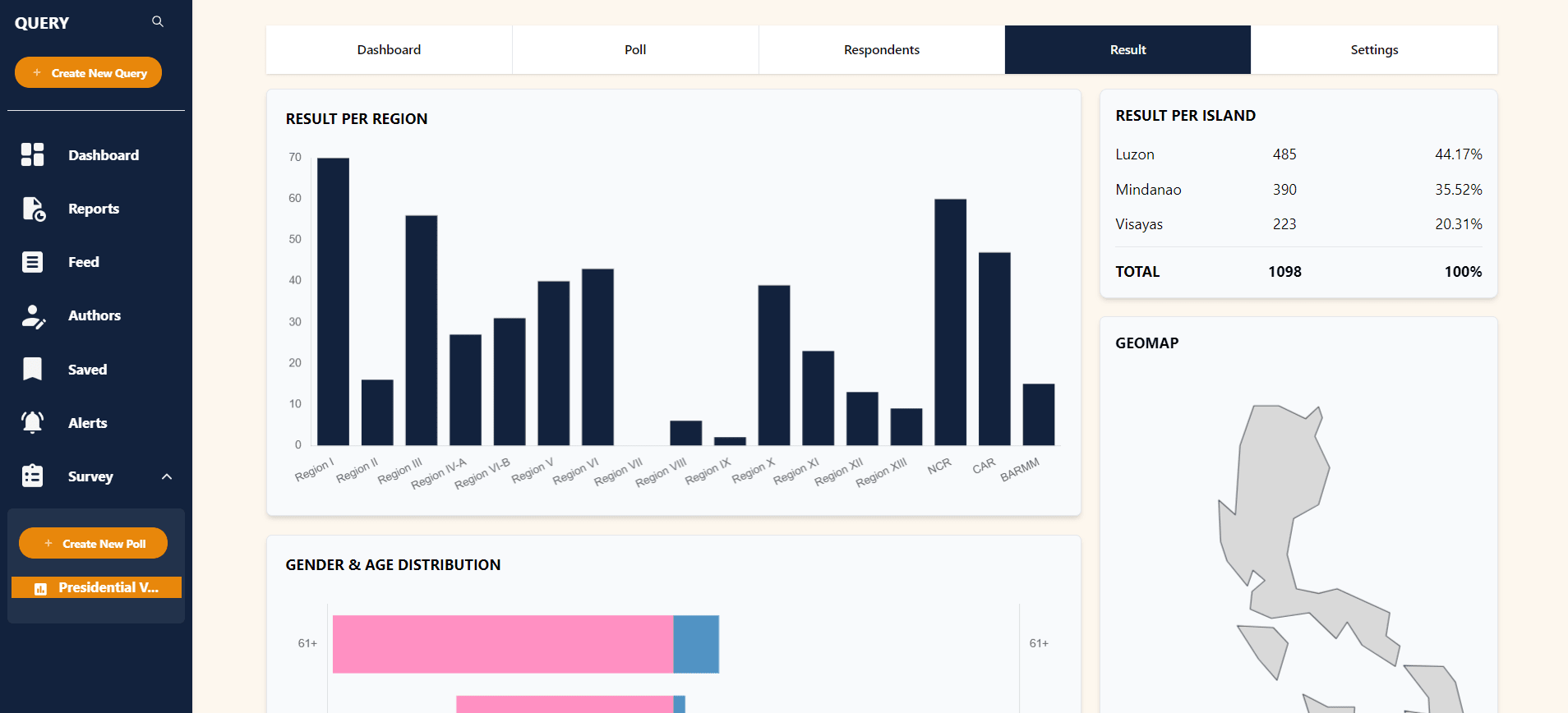Click the Alerts bell icon
1568x713 pixels.
(33, 423)
